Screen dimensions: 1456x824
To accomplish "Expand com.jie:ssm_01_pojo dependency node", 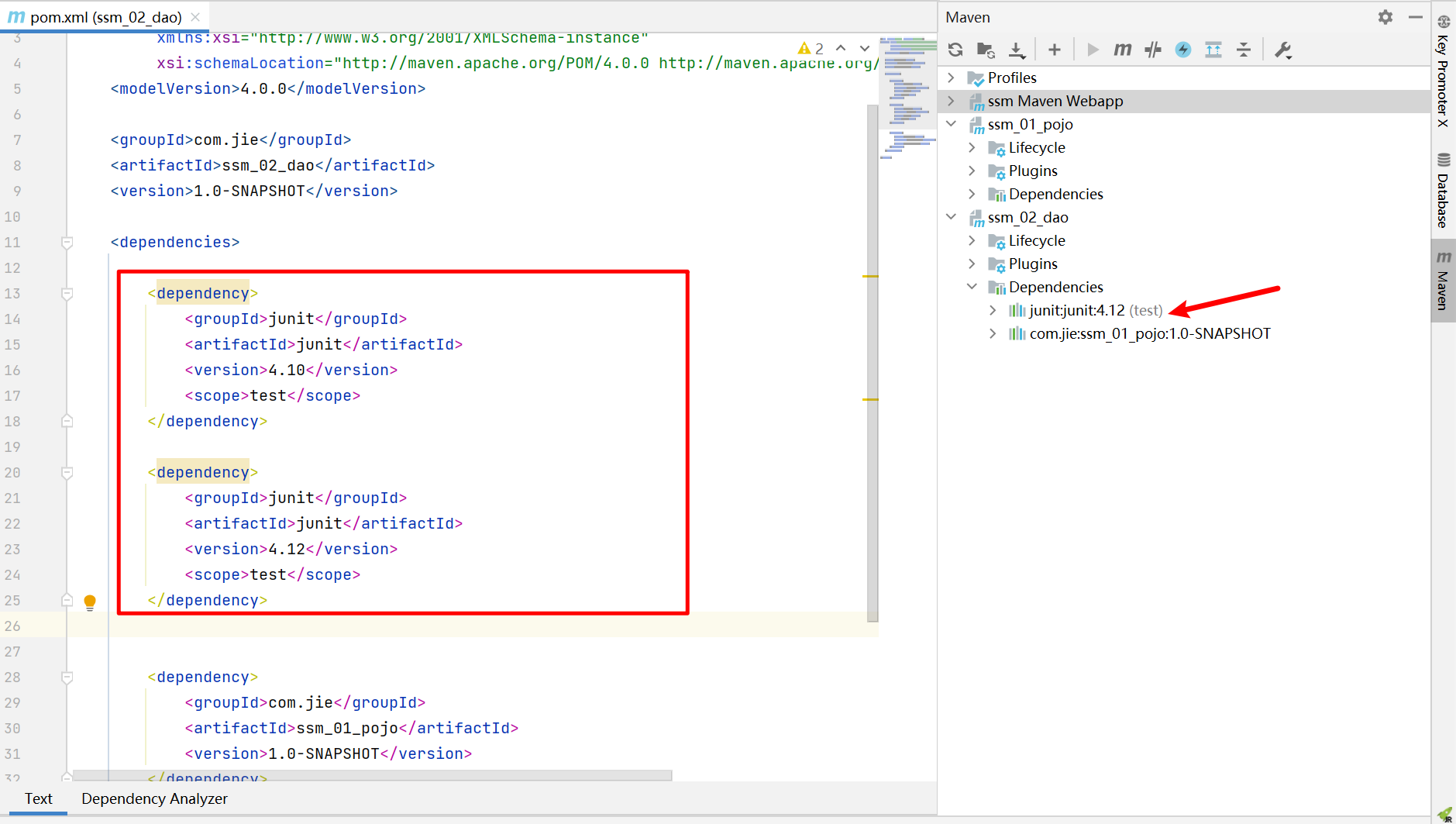I will pos(993,333).
